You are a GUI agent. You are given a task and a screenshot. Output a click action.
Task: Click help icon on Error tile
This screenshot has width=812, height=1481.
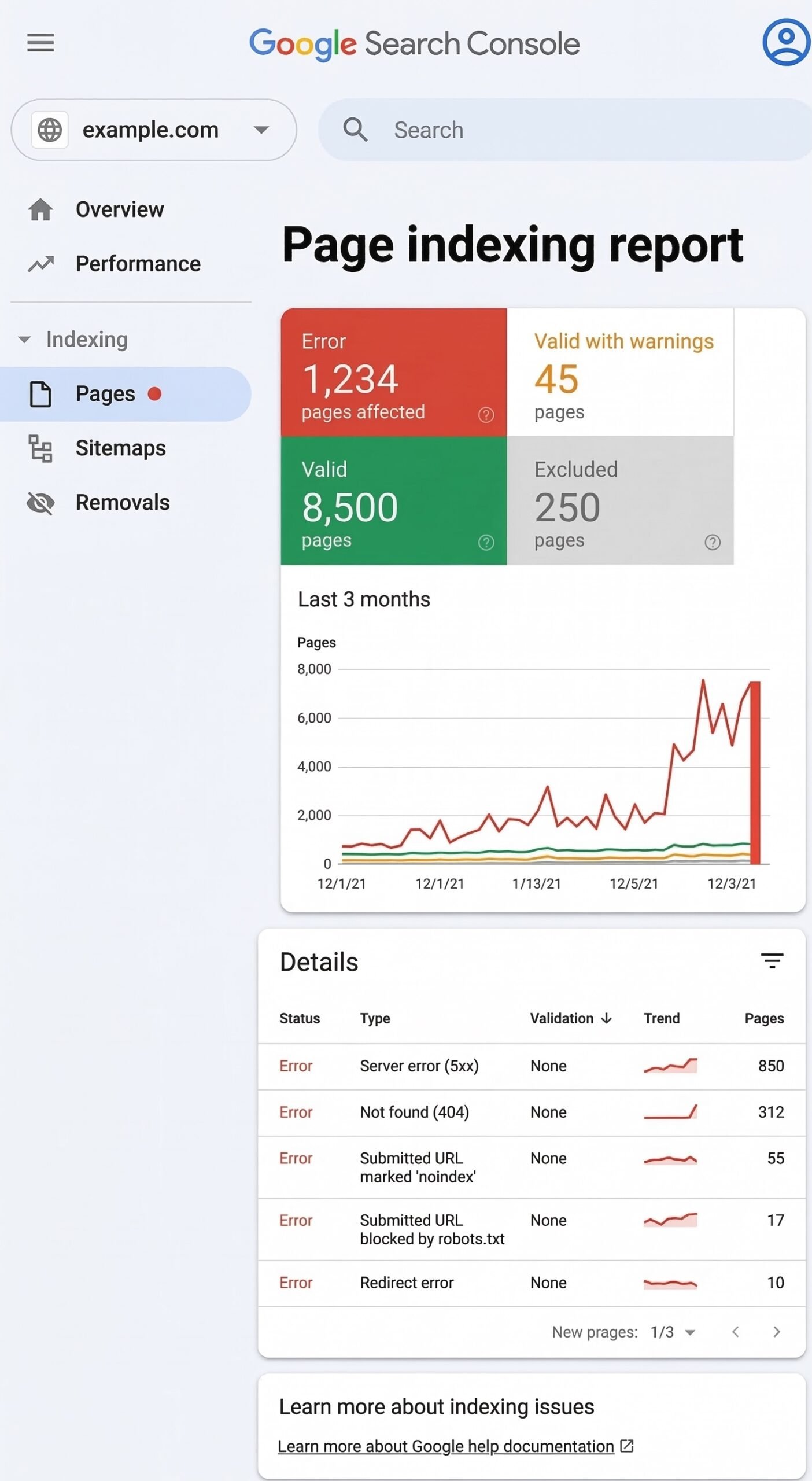[x=486, y=414]
